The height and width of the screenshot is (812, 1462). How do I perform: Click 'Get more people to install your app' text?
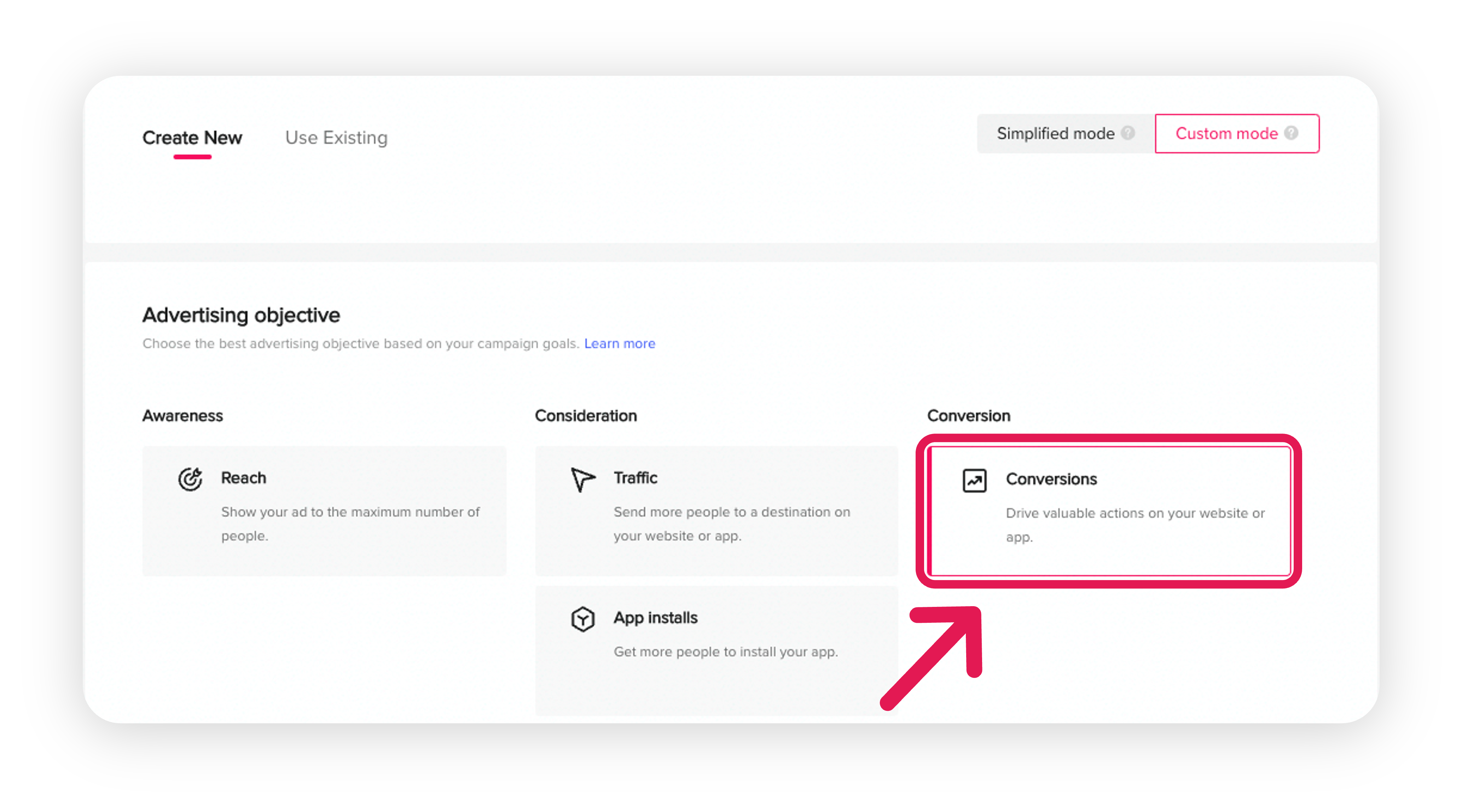click(x=726, y=652)
